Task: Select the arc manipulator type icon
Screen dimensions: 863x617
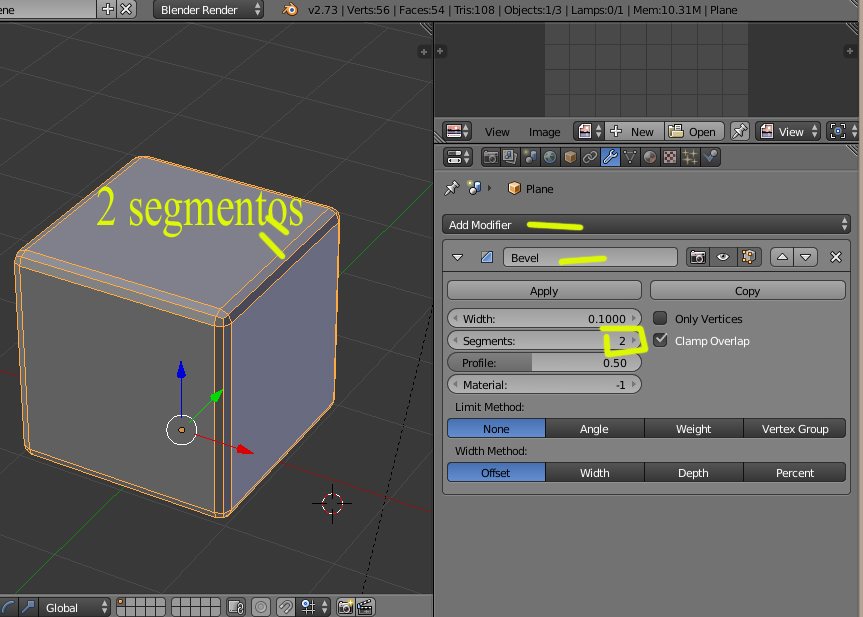Action: [9, 607]
